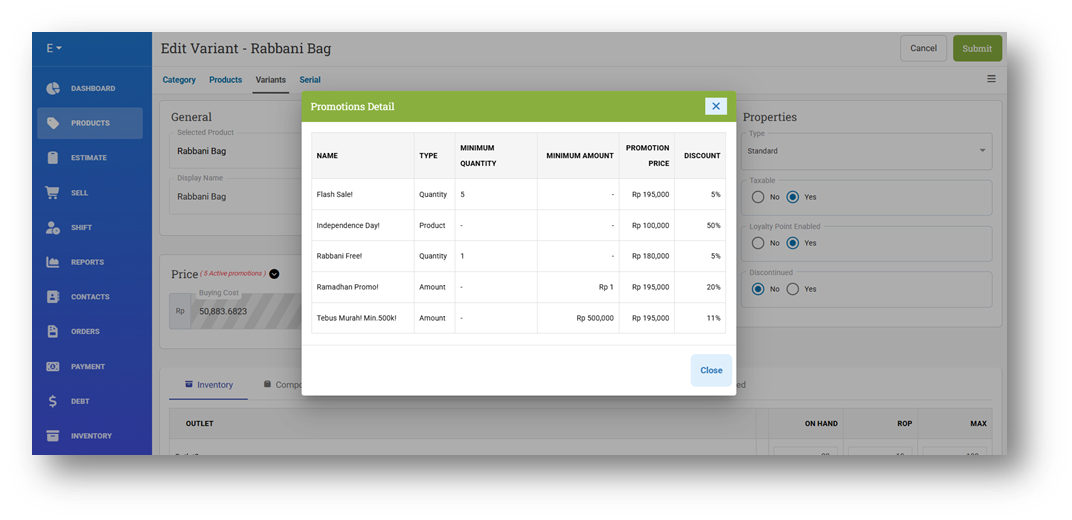The height and width of the screenshot is (520, 1072).
Task: Click the green Submit button
Action: (x=977, y=49)
